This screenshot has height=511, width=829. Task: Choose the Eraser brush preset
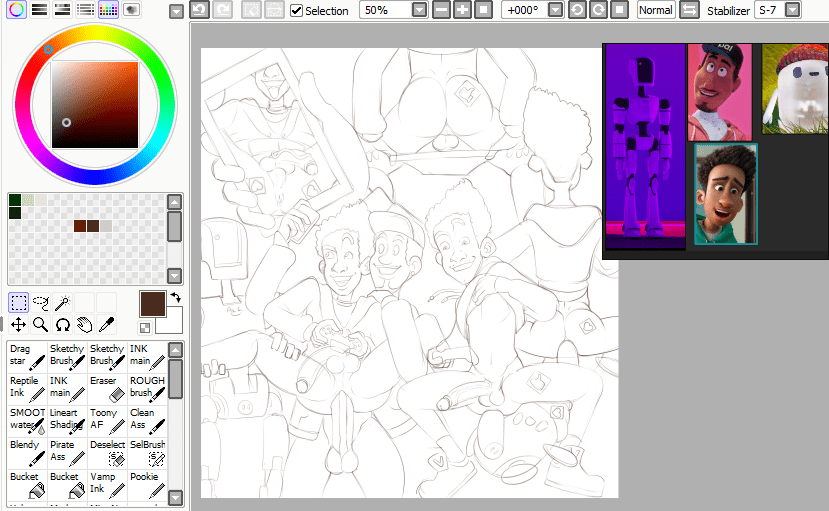click(x=106, y=388)
